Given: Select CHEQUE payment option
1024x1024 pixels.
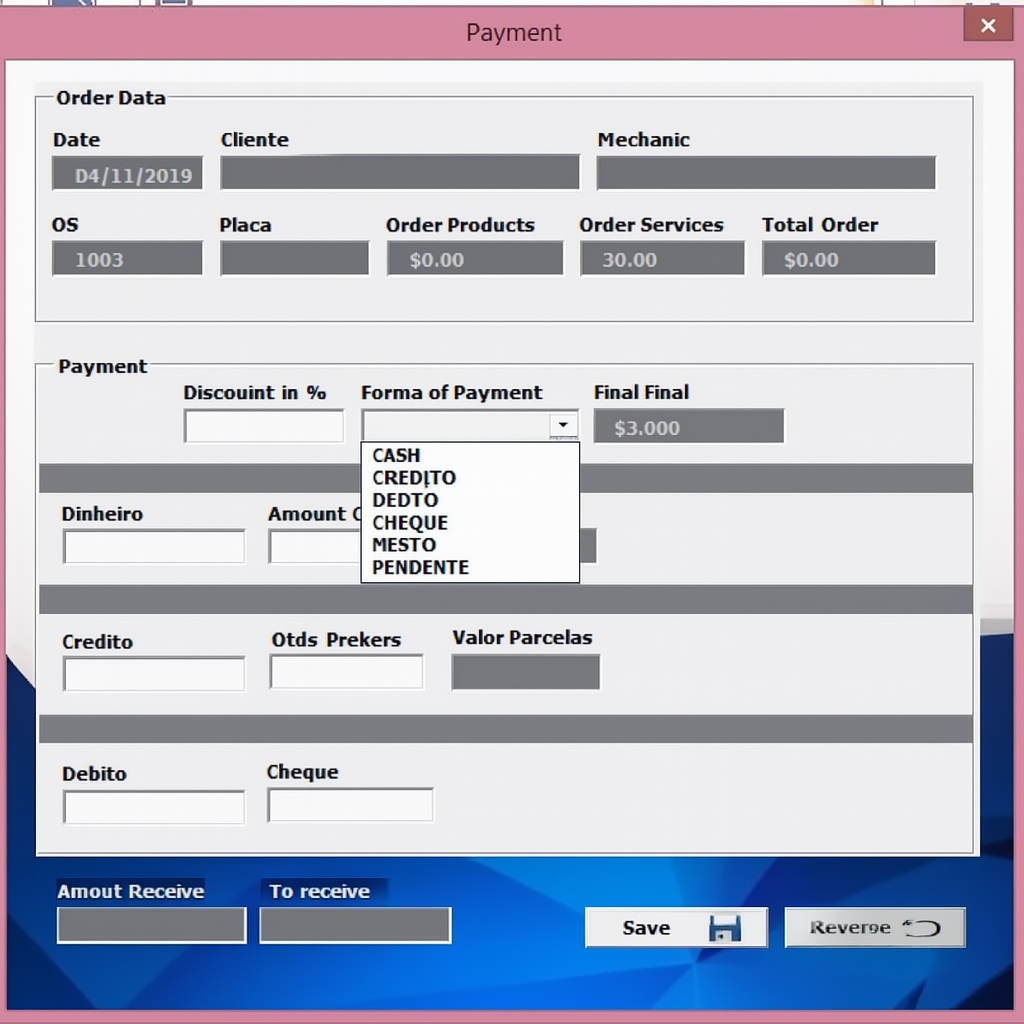Looking at the screenshot, I should tap(410, 523).
